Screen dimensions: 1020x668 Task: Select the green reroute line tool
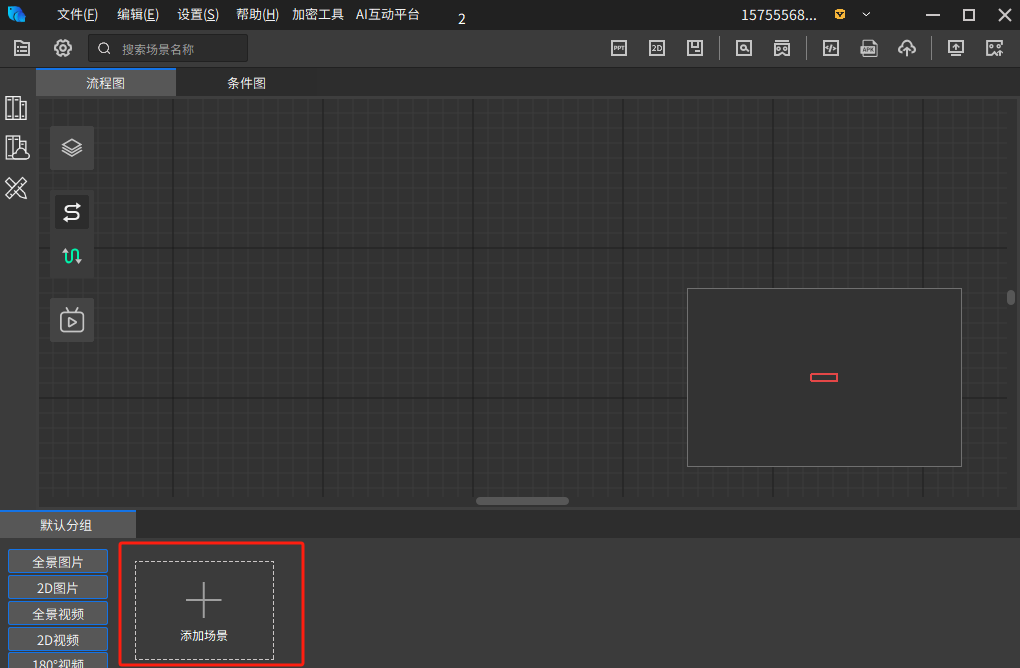pos(71,256)
